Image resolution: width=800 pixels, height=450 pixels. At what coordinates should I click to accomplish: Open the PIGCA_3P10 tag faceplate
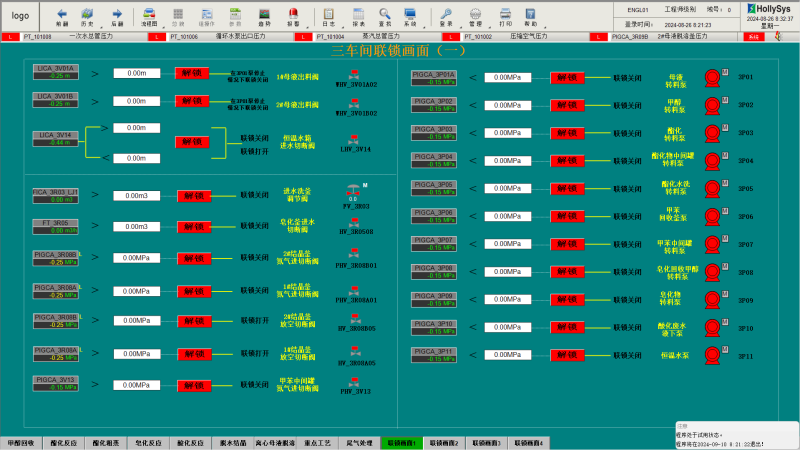[x=434, y=328]
